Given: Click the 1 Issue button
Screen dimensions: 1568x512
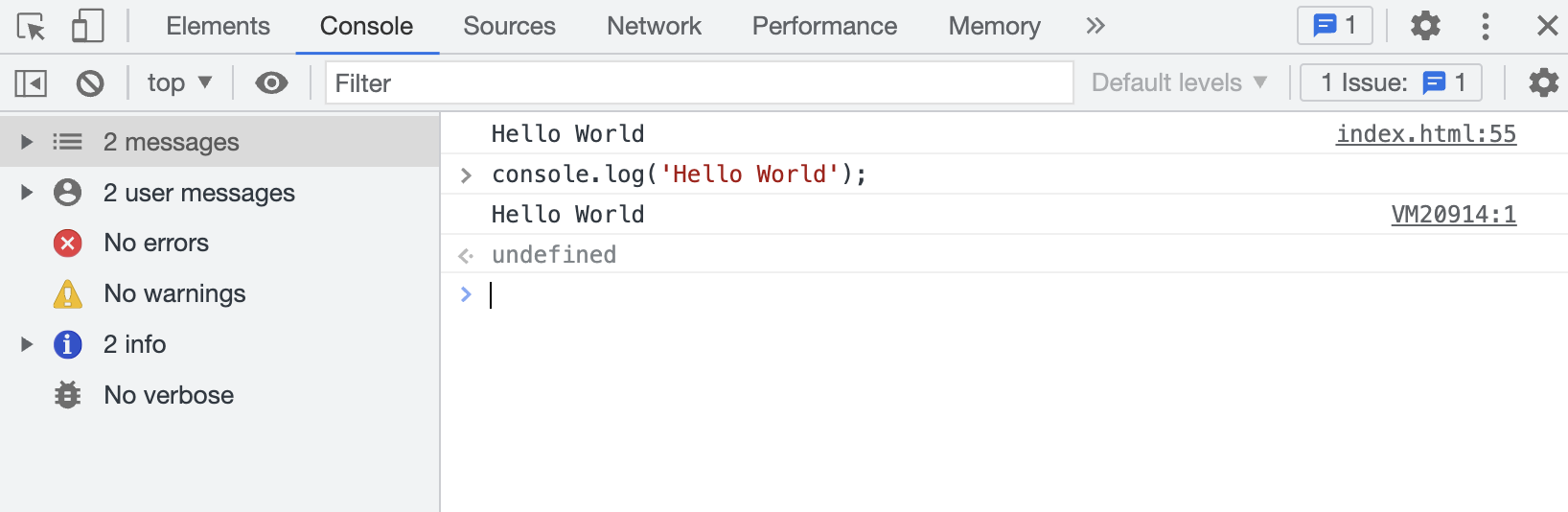Looking at the screenshot, I should click(x=1391, y=83).
